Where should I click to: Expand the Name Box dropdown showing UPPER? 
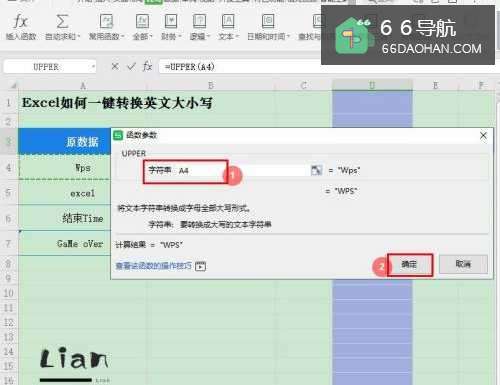click(x=93, y=67)
